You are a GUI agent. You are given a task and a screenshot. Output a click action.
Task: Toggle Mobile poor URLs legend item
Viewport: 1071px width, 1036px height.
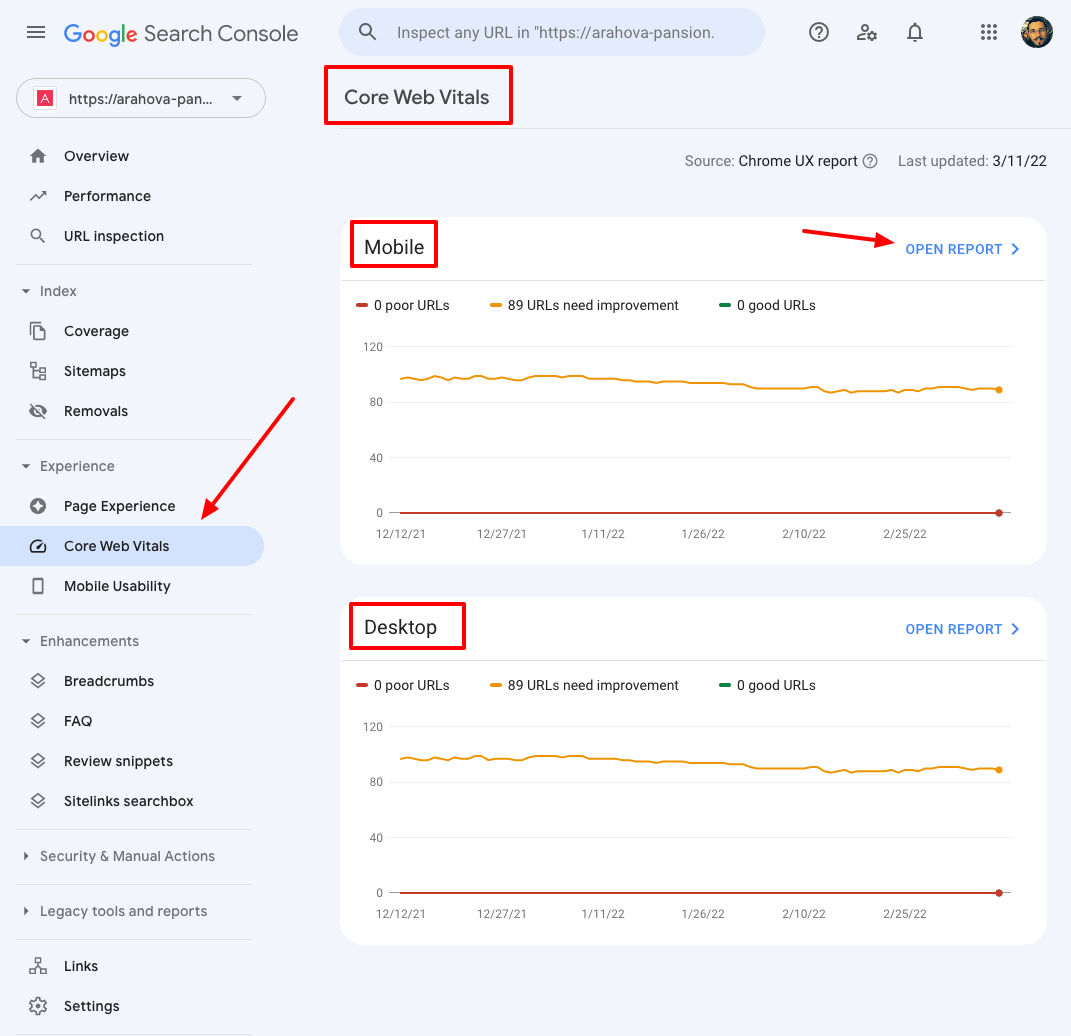point(403,305)
